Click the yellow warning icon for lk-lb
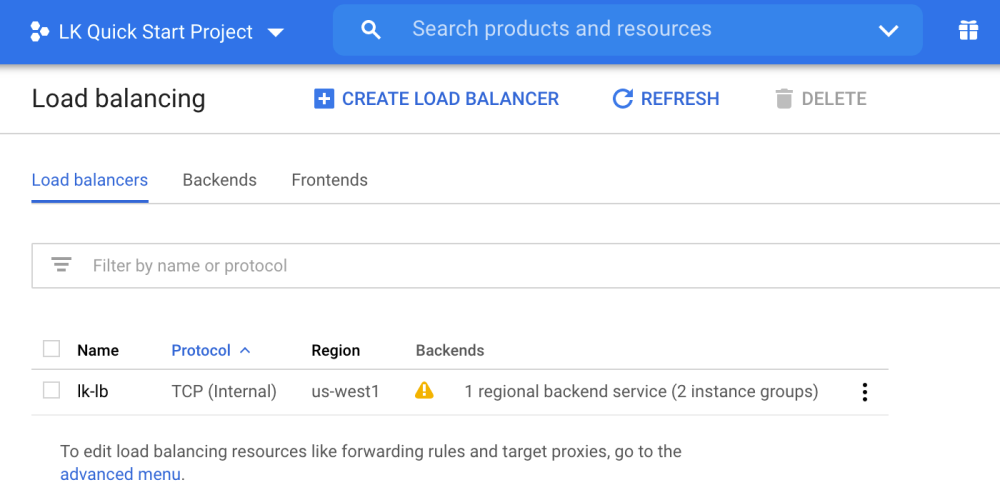 pyautogui.click(x=424, y=391)
